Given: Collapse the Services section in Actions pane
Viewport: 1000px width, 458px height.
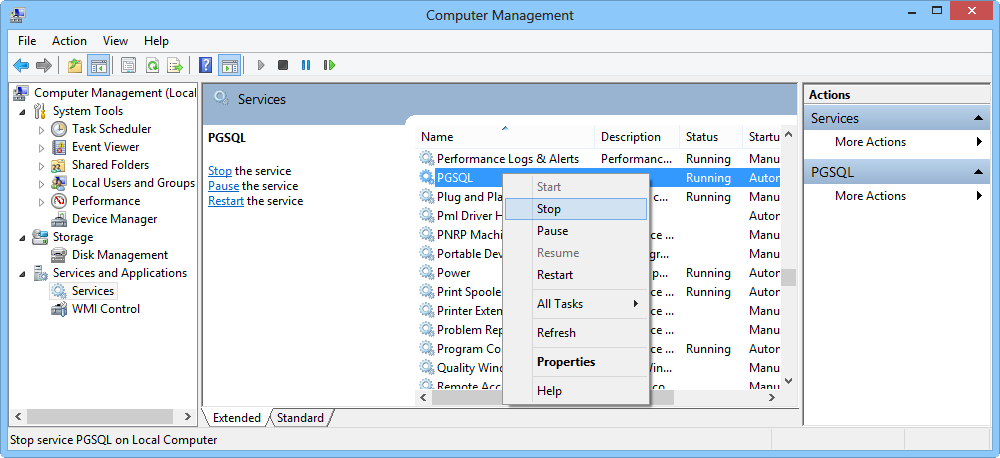Looking at the screenshot, I should (x=981, y=118).
